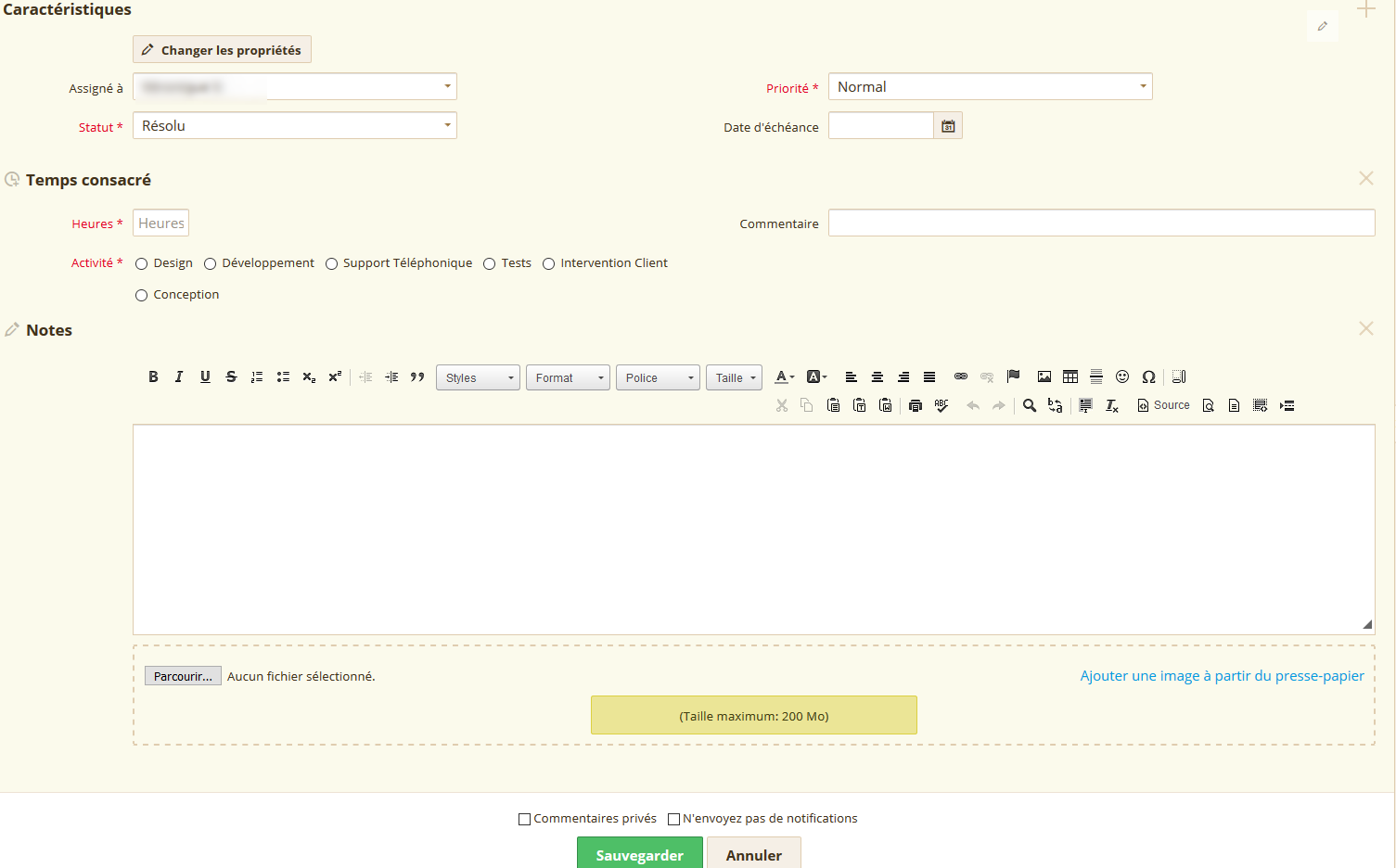Apply italic formatting in the editor toolbar

[x=179, y=377]
